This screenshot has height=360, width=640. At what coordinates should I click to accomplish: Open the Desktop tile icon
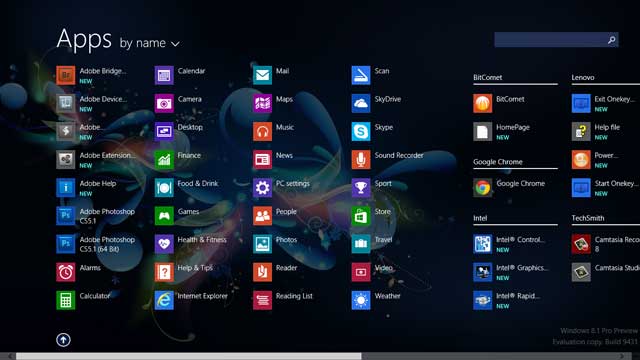pos(164,131)
